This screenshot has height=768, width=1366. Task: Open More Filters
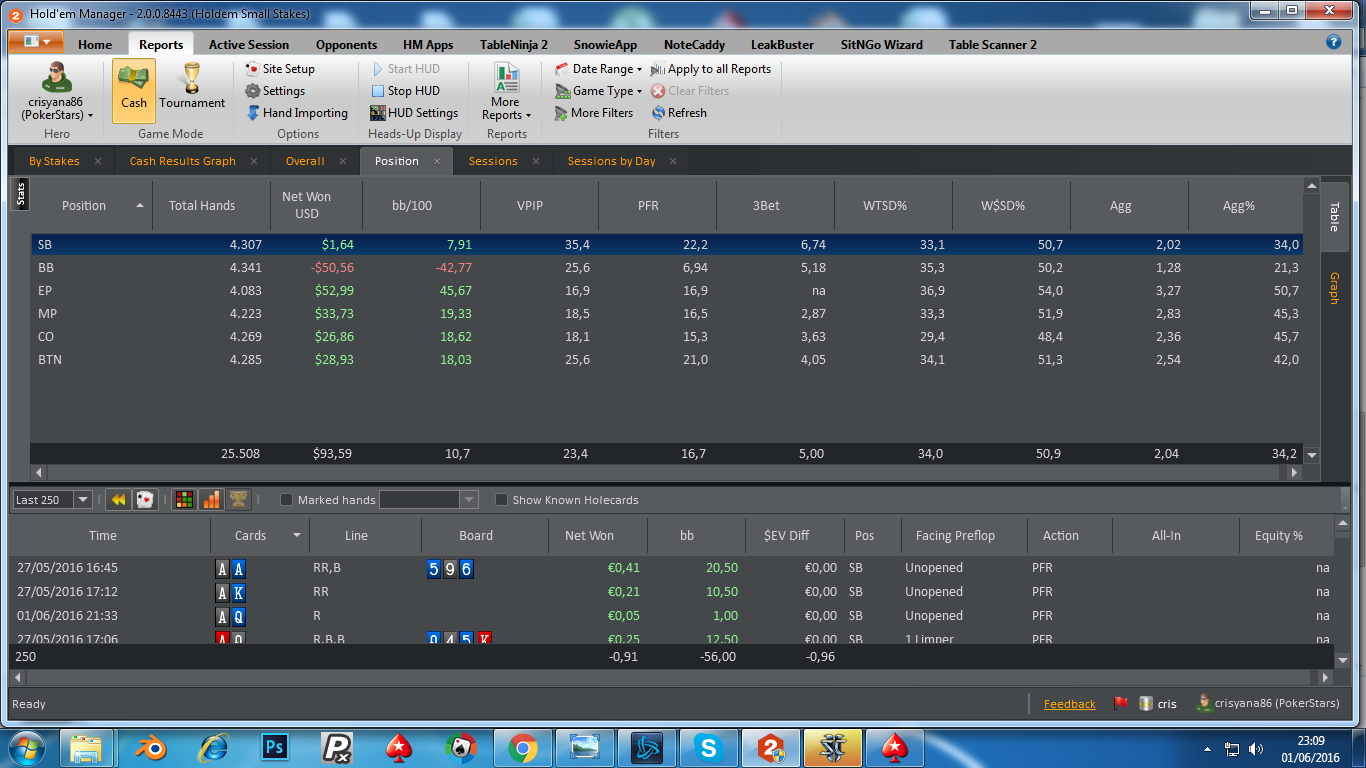click(594, 113)
